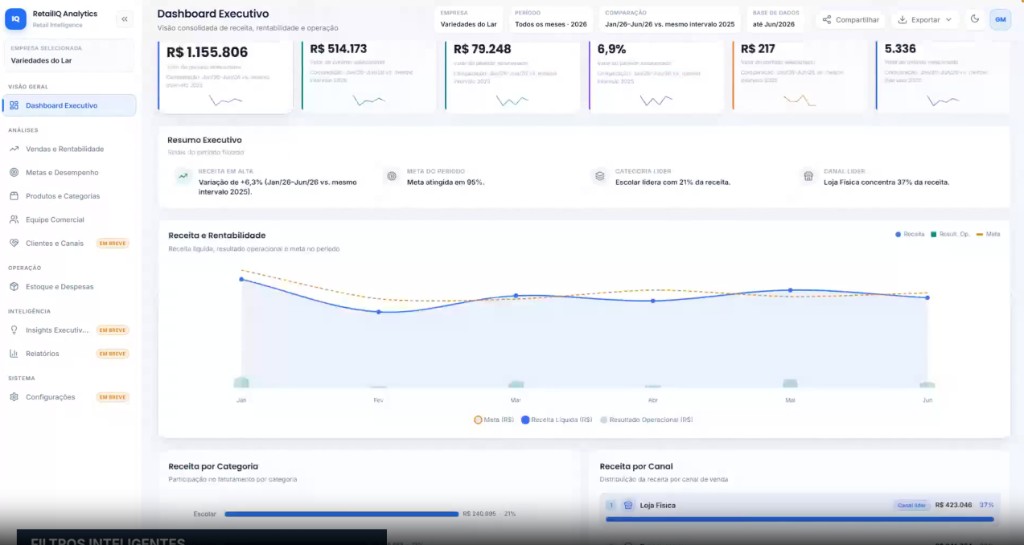
Task: Click the rank 1 badge beside Loja Física
Action: click(x=611, y=505)
